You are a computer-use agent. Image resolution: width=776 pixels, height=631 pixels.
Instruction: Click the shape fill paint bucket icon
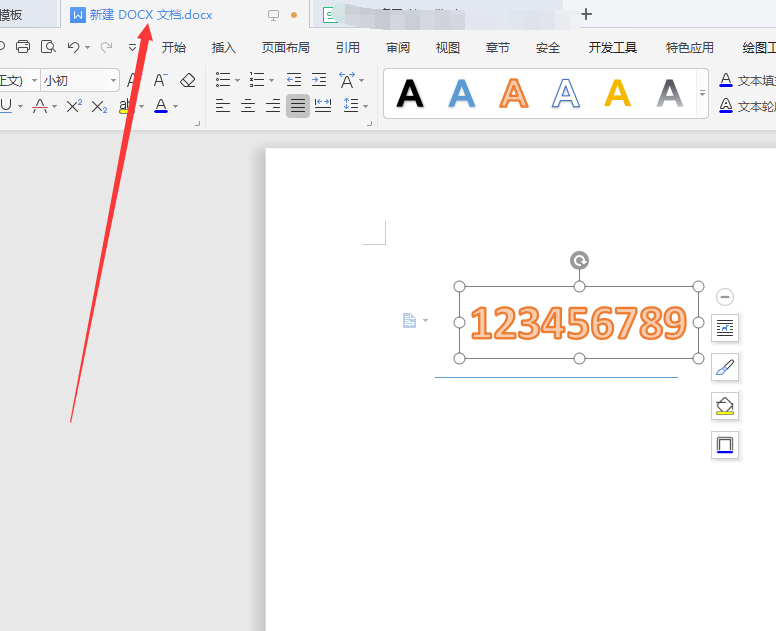725,405
